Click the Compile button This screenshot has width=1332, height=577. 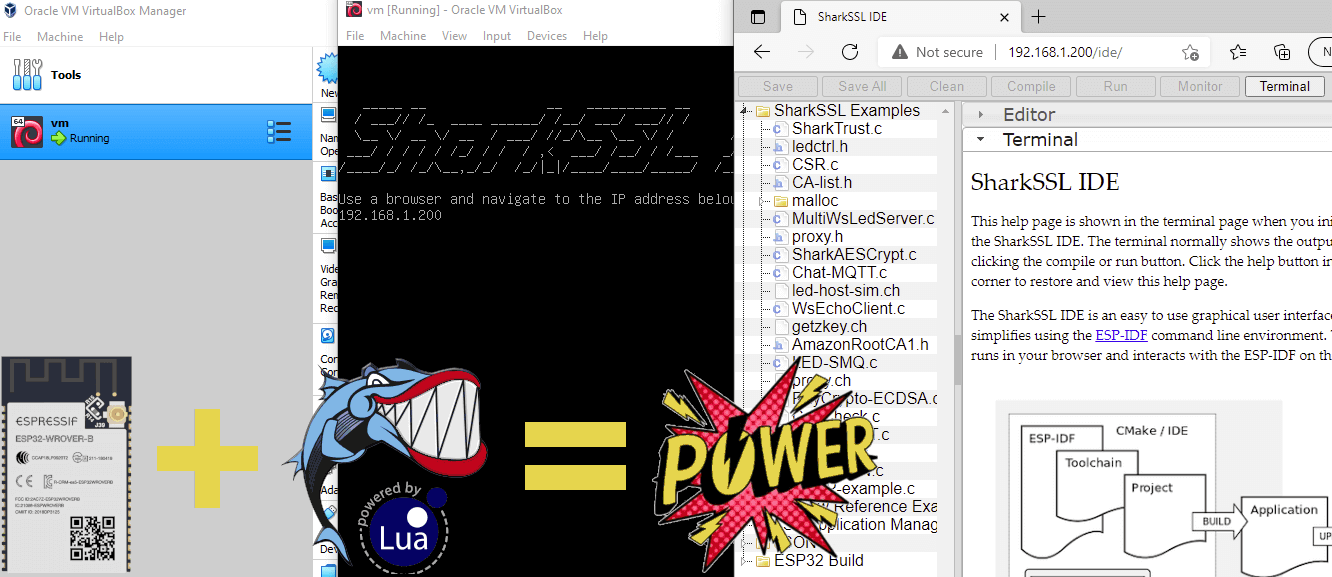point(1031,86)
